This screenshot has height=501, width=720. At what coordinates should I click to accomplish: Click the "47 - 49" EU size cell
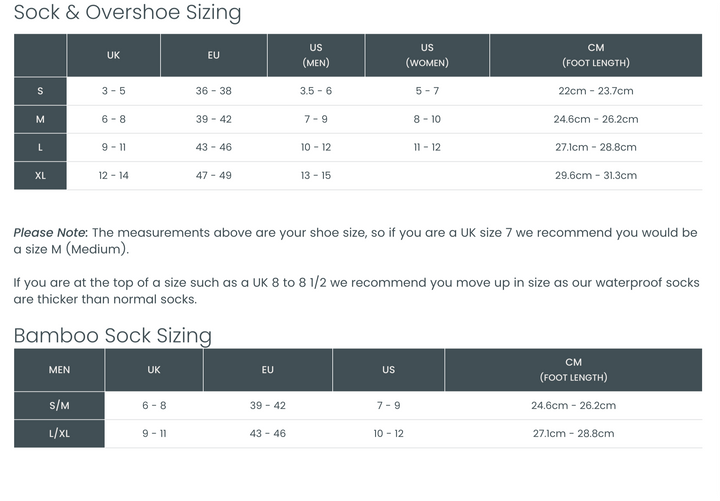[213, 176]
